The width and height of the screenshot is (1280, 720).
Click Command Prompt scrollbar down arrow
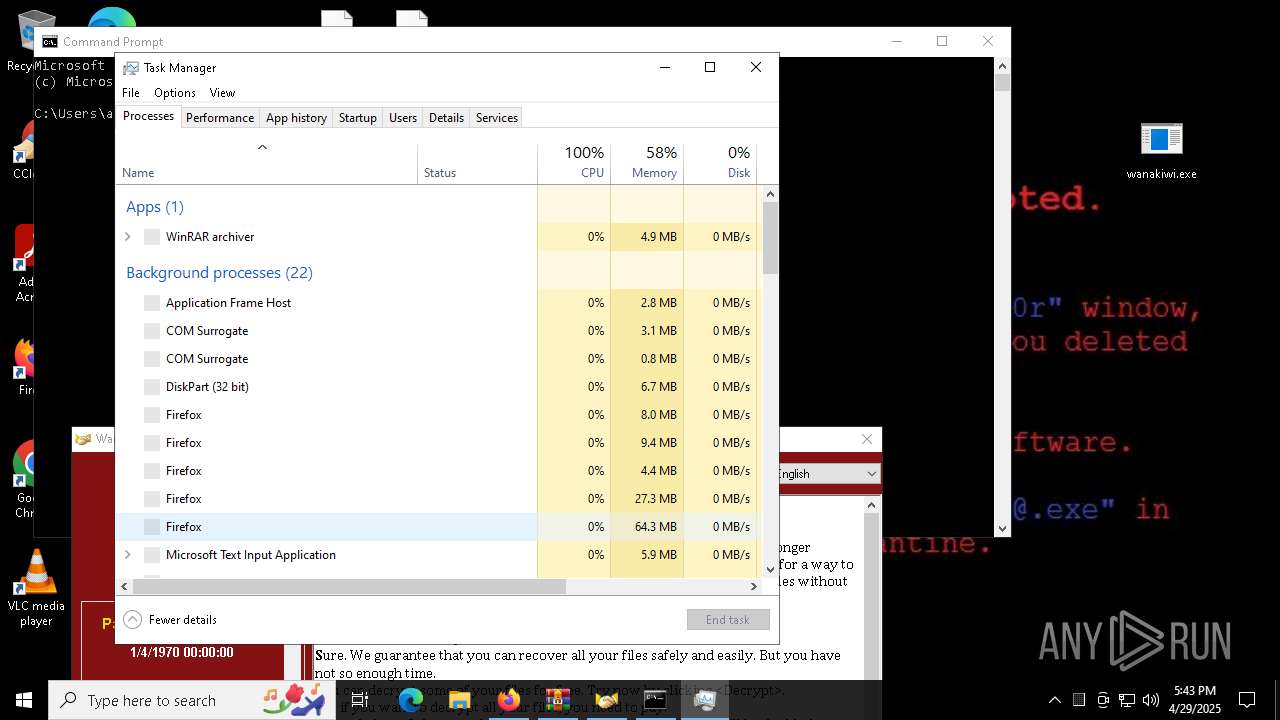[x=1002, y=529]
